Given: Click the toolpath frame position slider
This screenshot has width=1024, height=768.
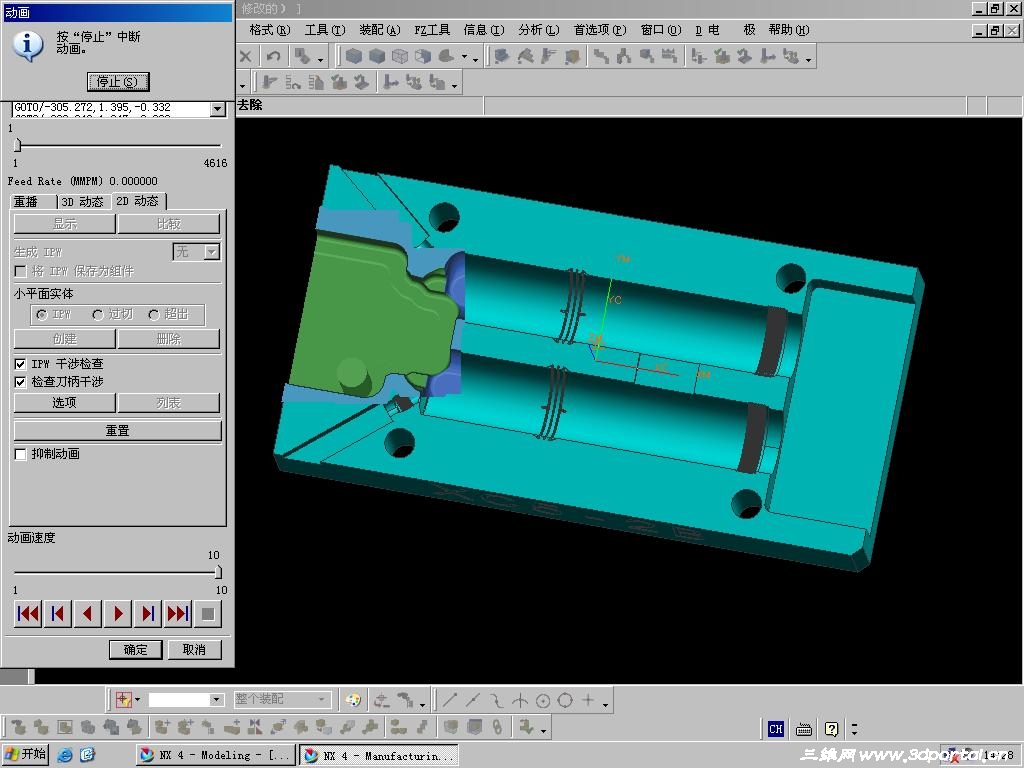Looking at the screenshot, I should coord(18,145).
